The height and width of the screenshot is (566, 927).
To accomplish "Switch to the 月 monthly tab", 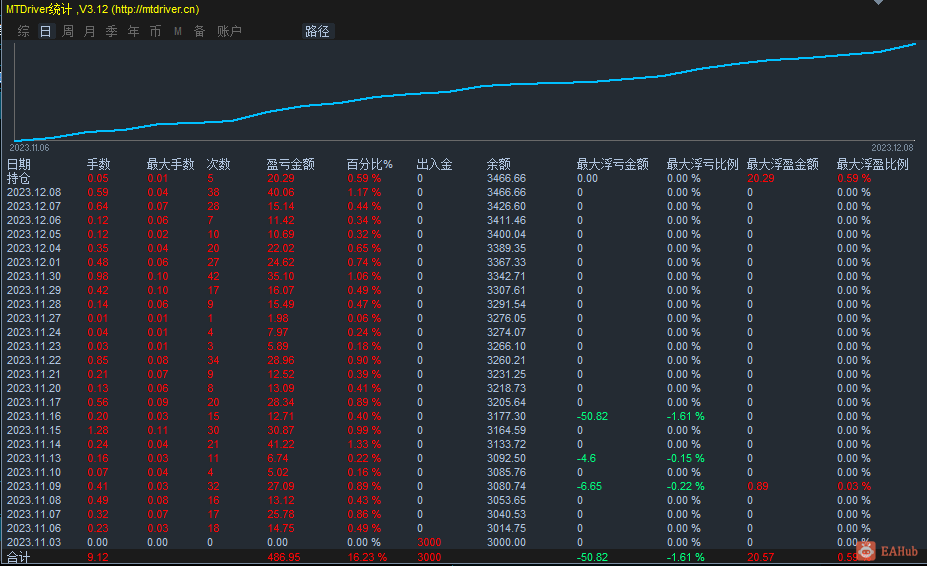I will (x=90, y=31).
